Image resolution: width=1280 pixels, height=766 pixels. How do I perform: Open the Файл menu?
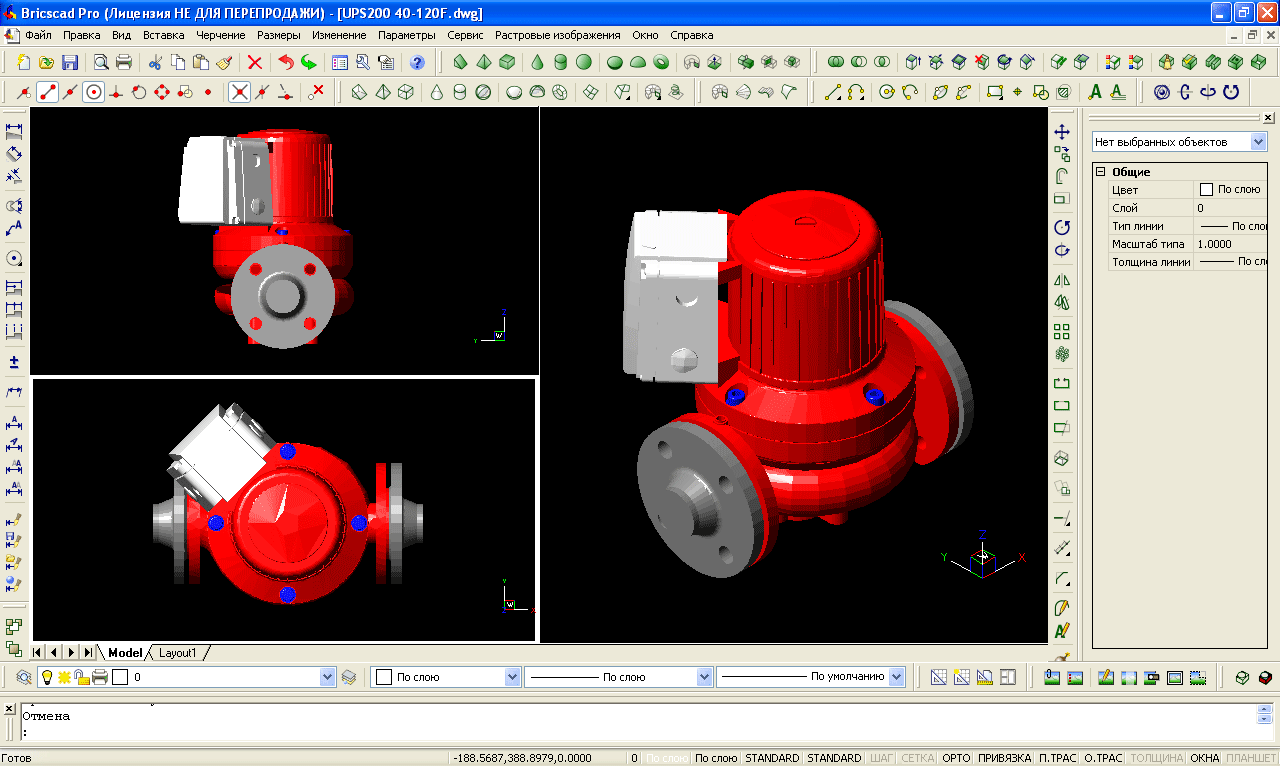point(38,35)
